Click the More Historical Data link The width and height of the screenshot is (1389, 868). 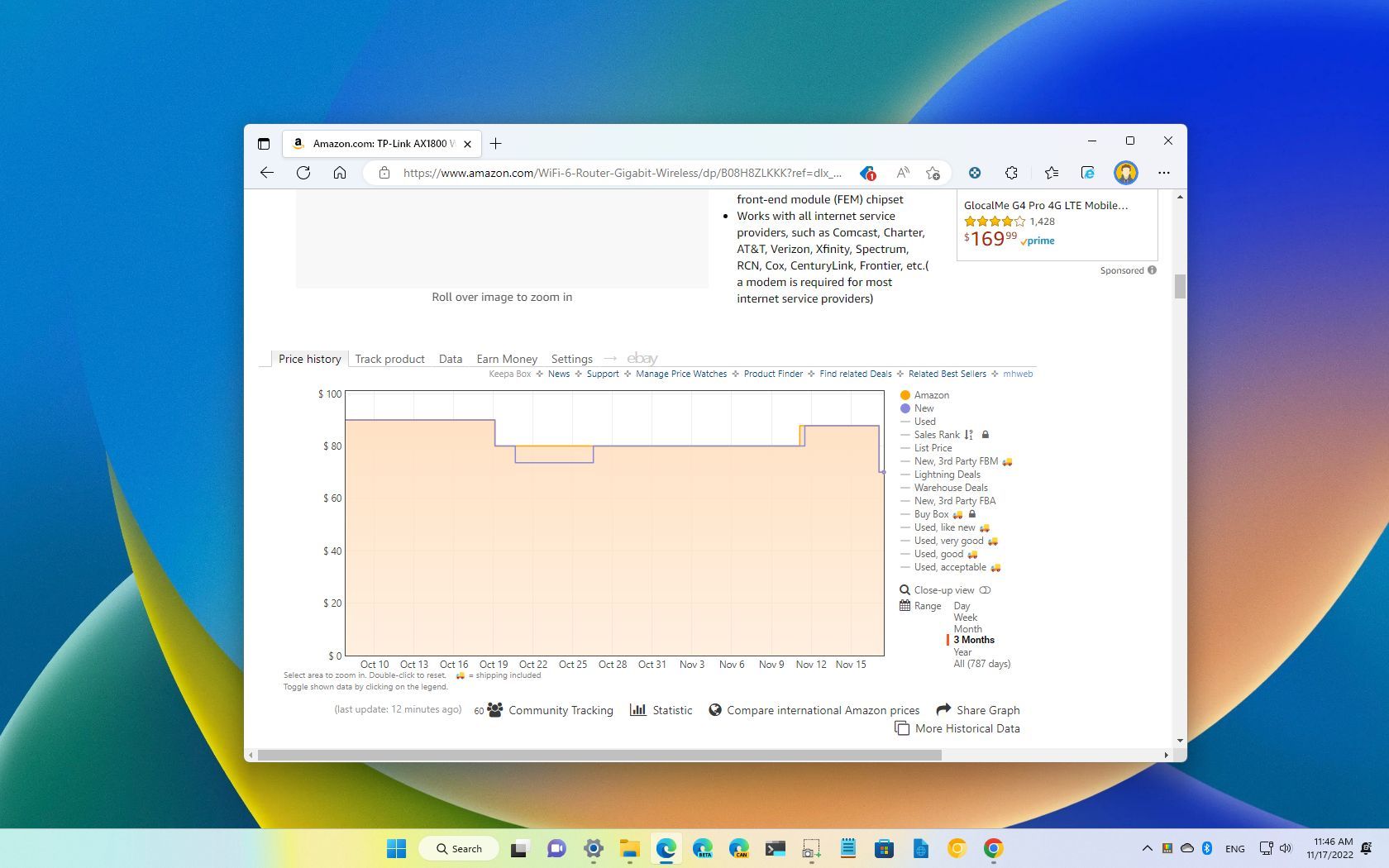tap(966, 728)
